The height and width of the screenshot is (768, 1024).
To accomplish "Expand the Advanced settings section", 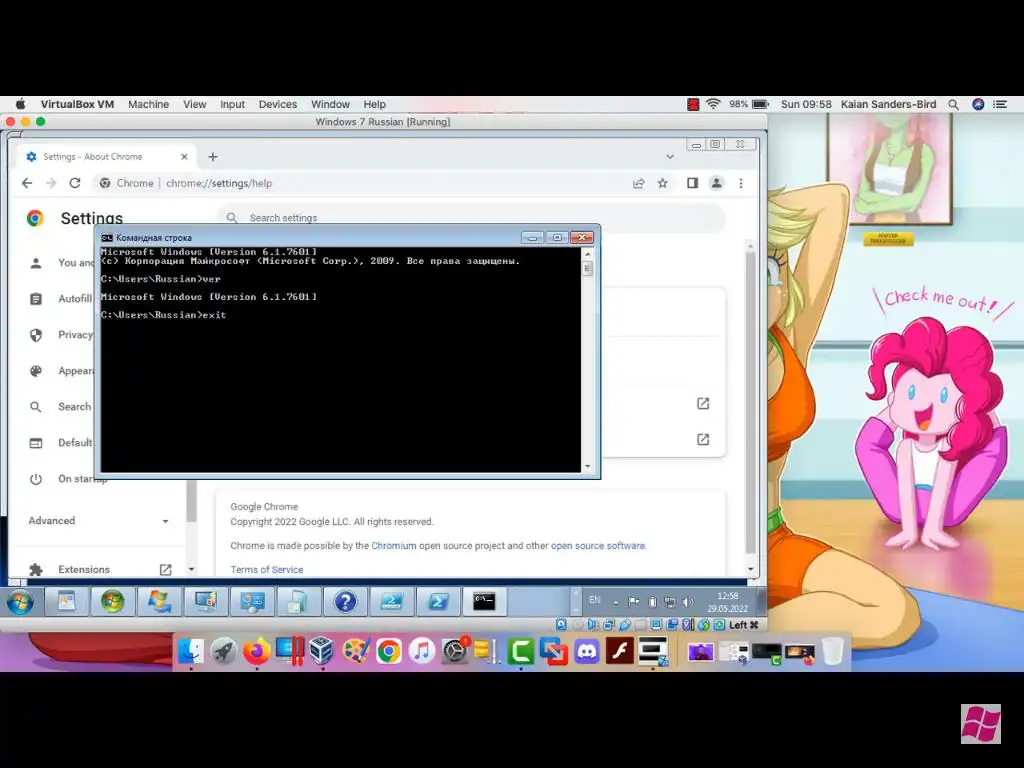I will click(x=99, y=520).
